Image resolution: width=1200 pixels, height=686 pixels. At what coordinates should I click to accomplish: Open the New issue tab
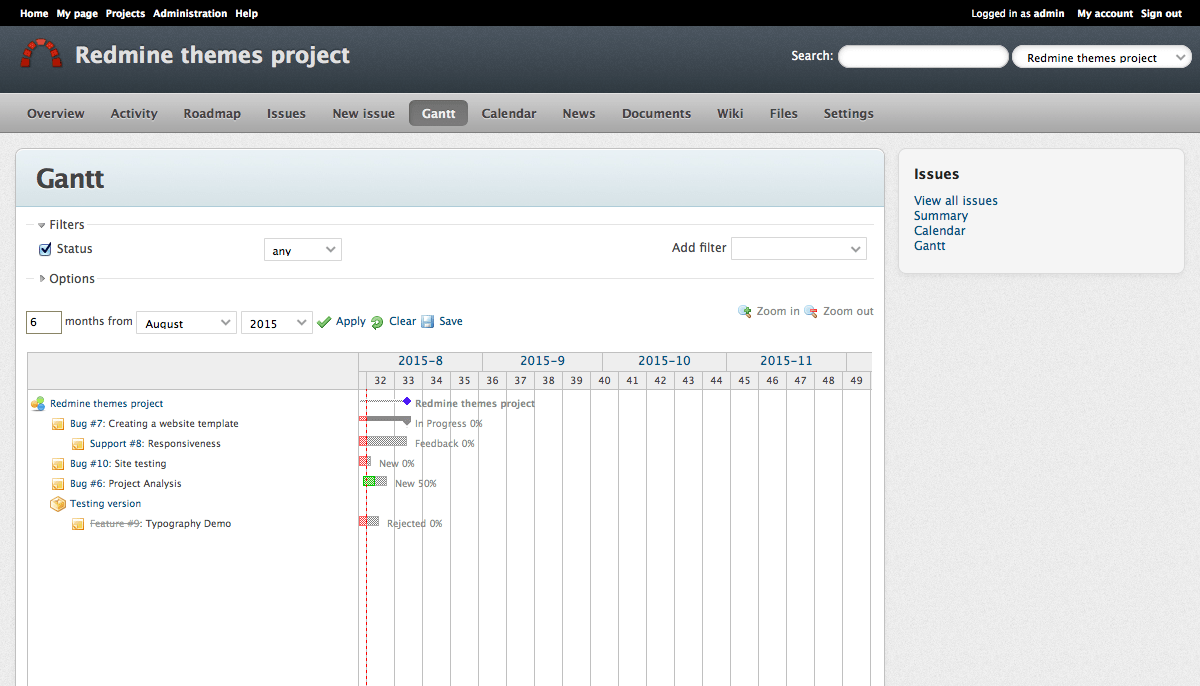[x=364, y=113]
